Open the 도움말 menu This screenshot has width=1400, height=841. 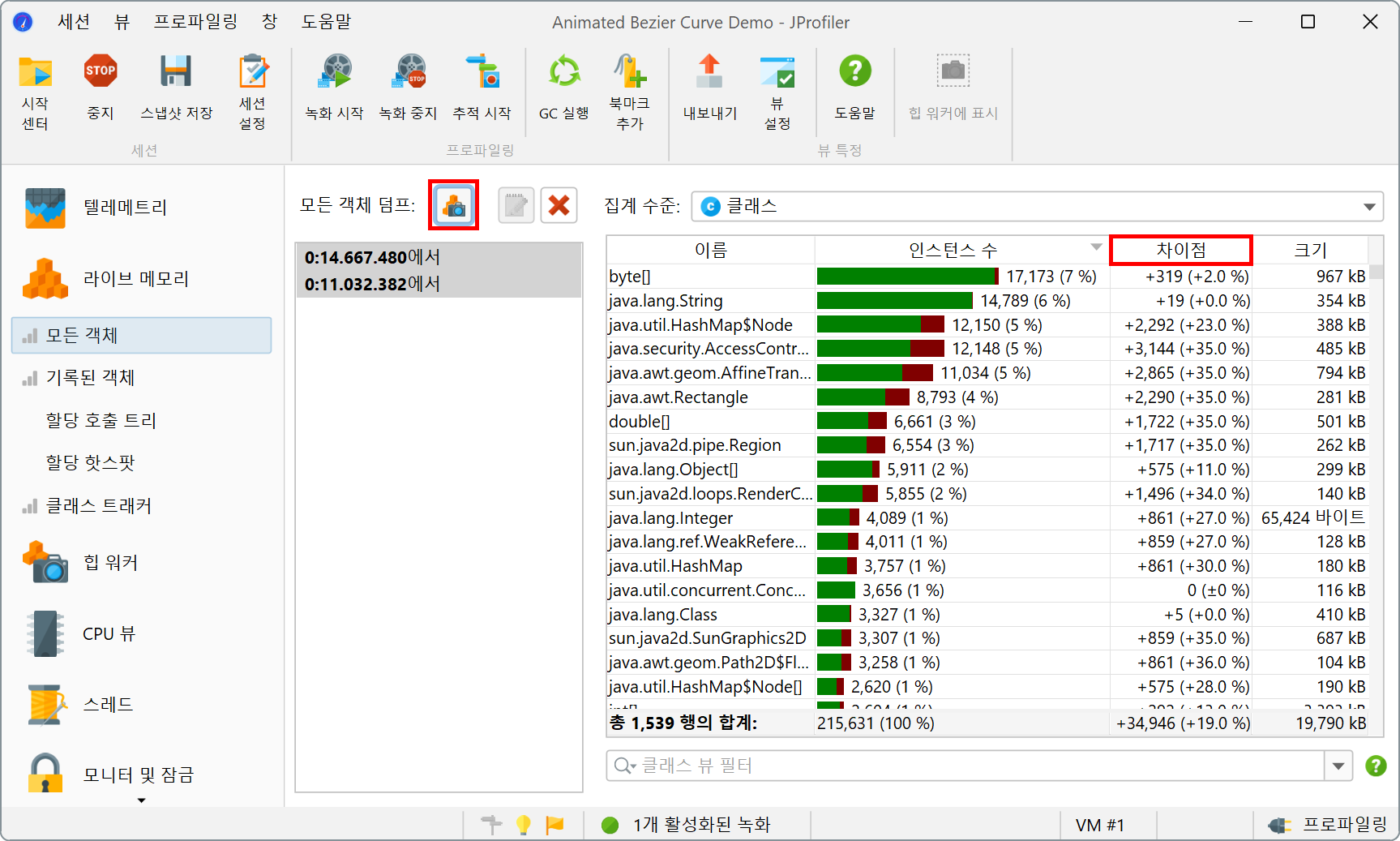point(326,22)
